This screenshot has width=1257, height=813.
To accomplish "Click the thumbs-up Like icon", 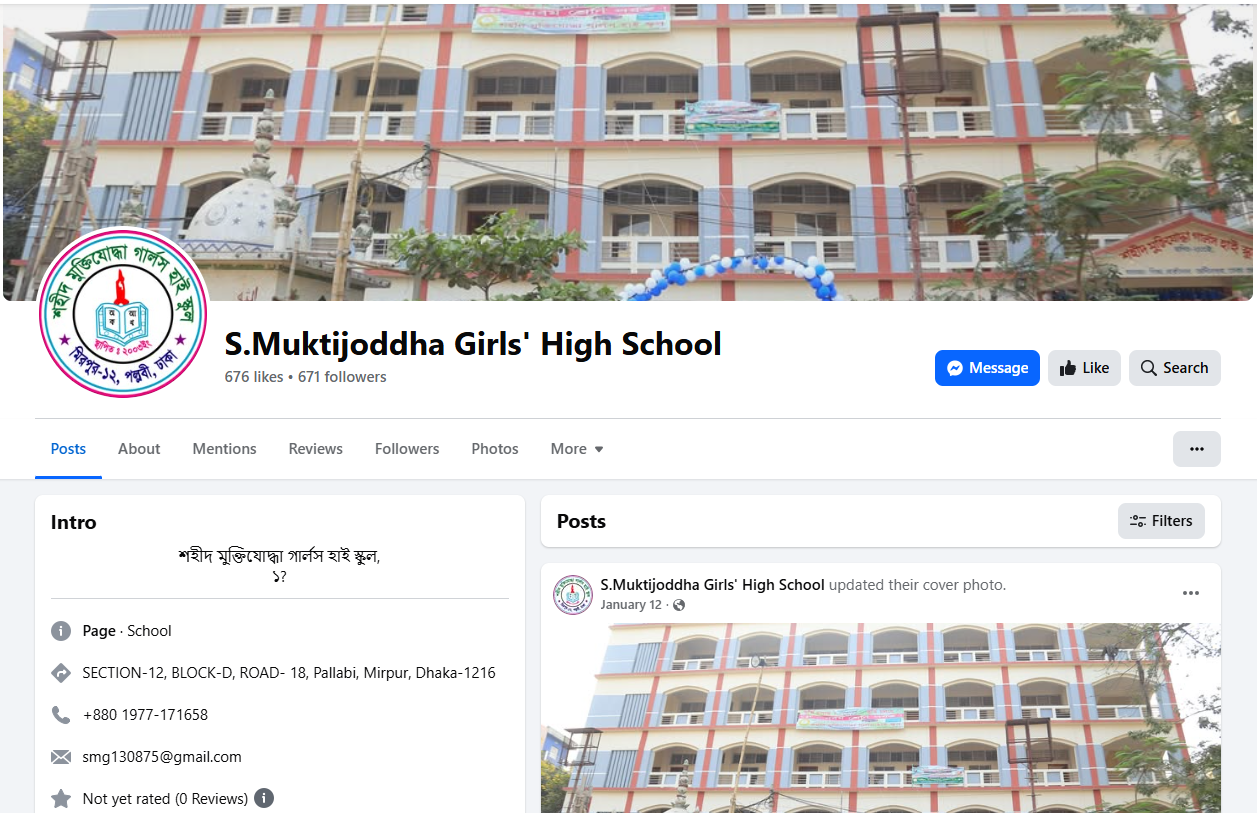I will pos(1068,368).
